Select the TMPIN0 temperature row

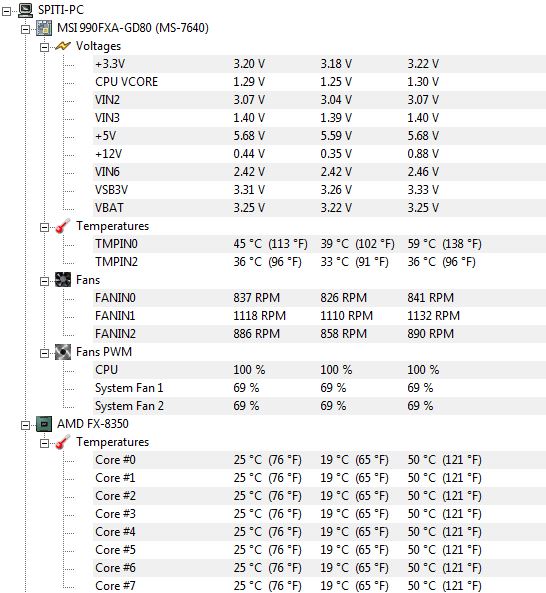tap(319, 244)
